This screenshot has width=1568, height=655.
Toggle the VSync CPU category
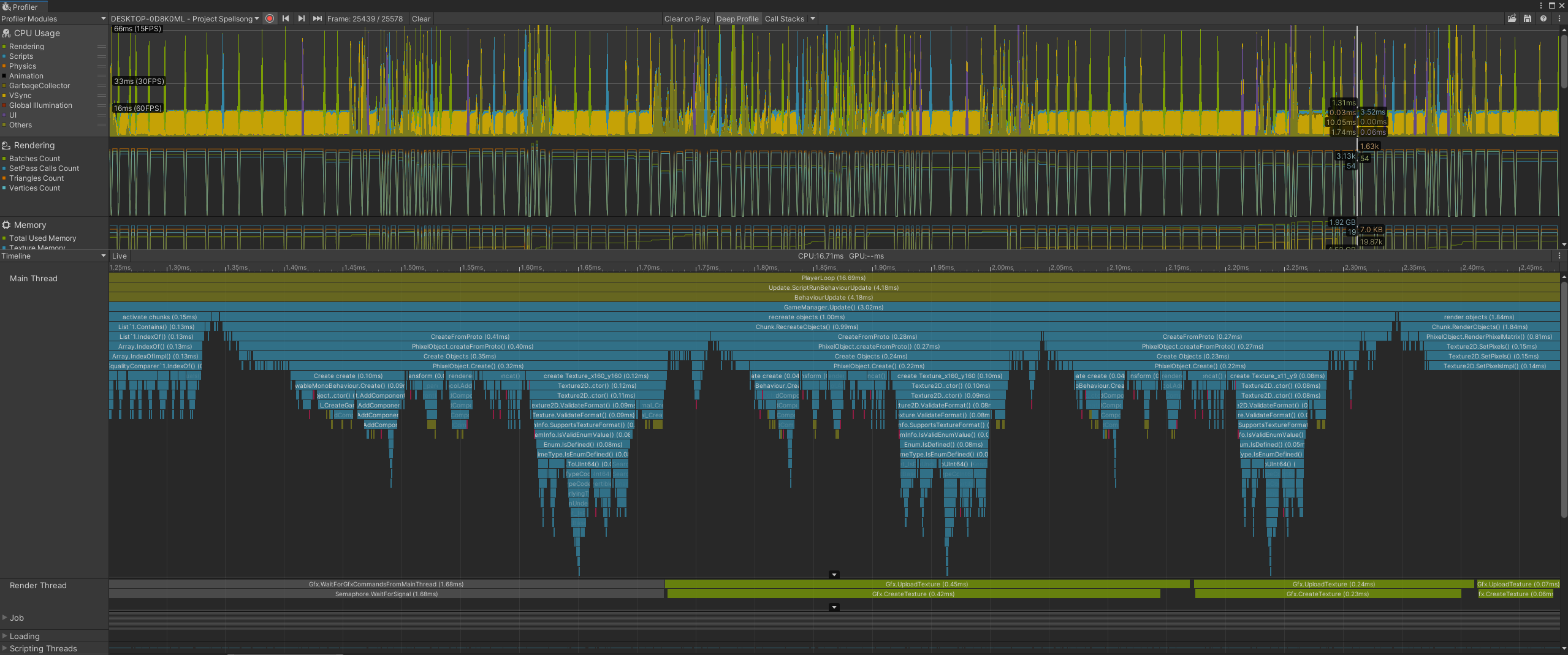[x=4, y=96]
